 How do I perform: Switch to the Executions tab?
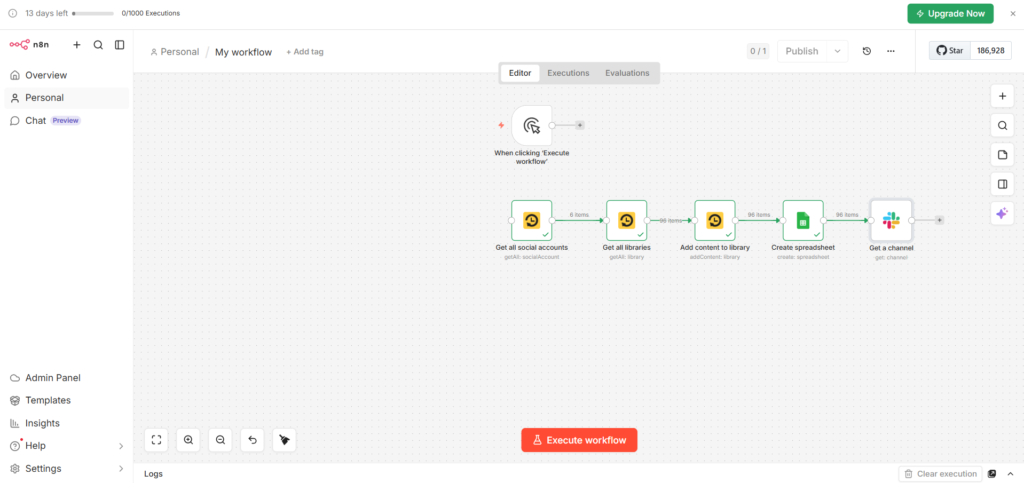pos(568,73)
